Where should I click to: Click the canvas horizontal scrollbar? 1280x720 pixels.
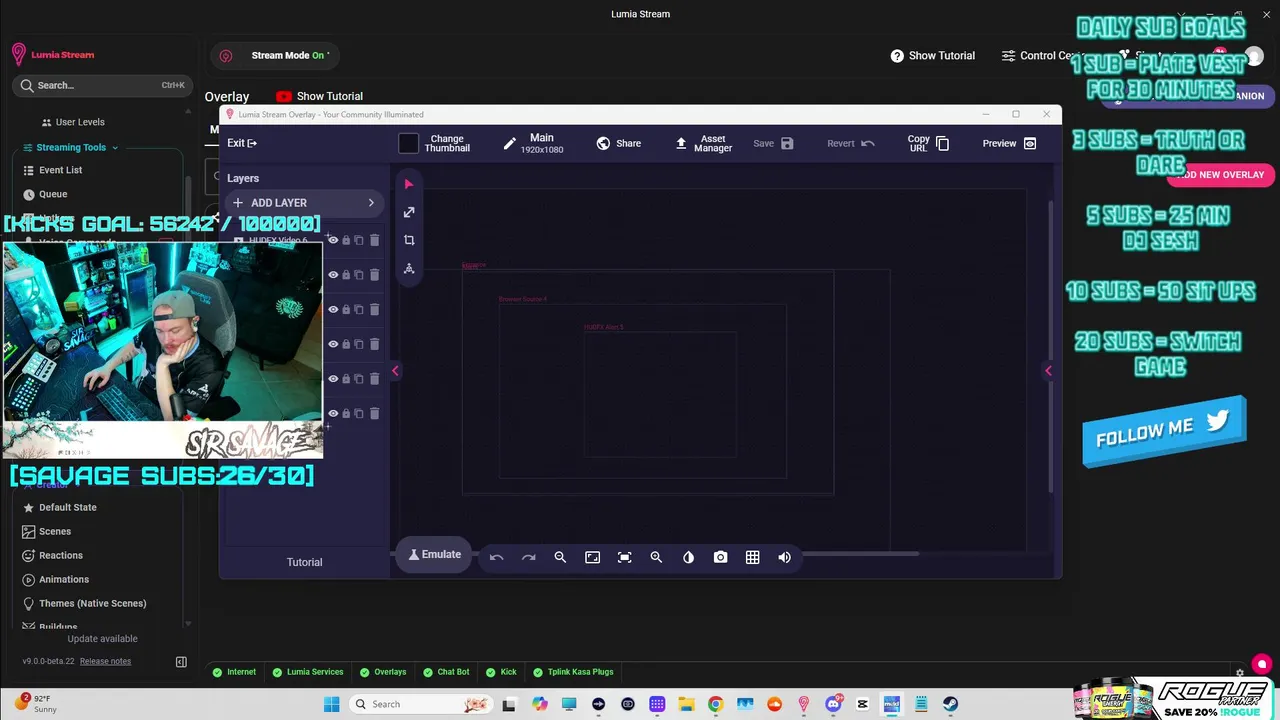860,553
